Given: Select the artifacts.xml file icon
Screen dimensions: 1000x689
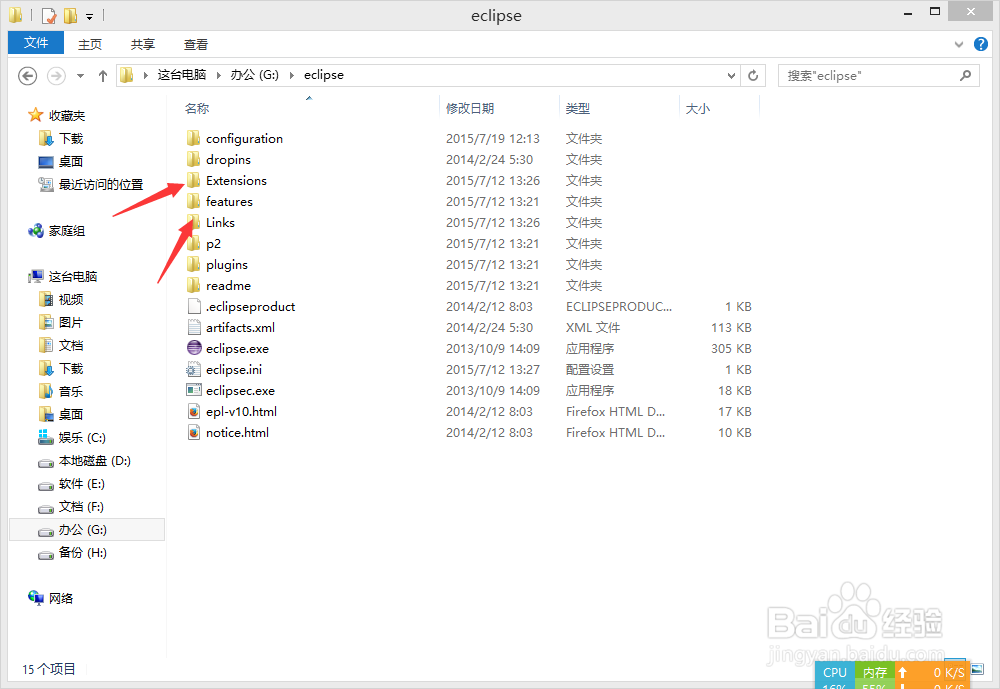Looking at the screenshot, I should point(194,328).
